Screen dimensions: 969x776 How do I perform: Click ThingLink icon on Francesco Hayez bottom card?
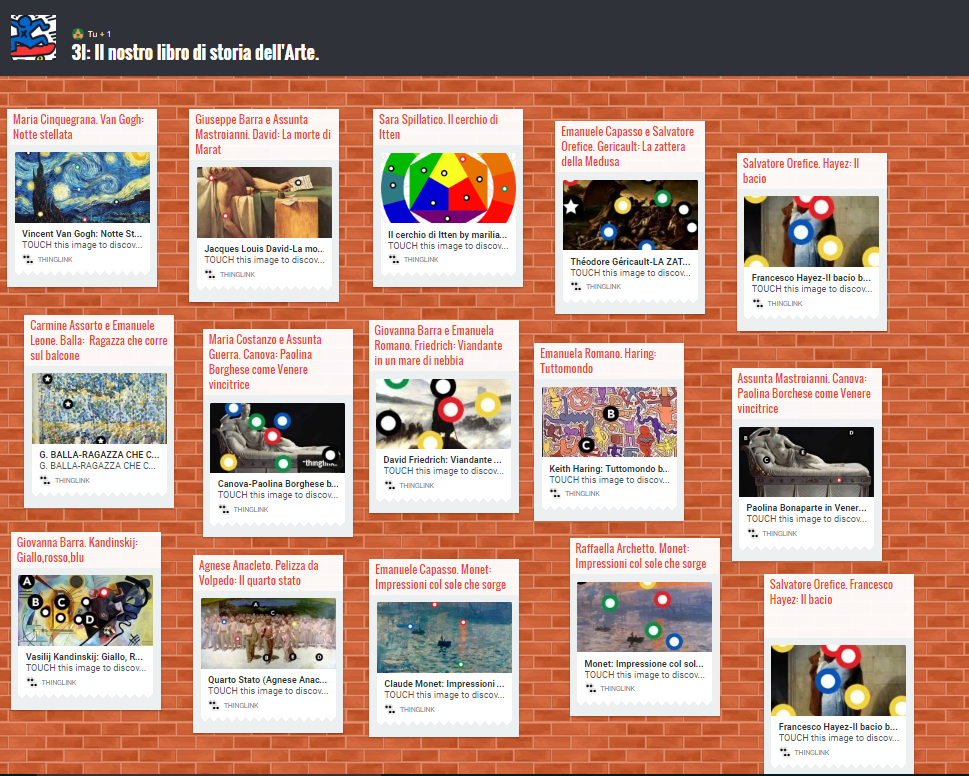785,753
